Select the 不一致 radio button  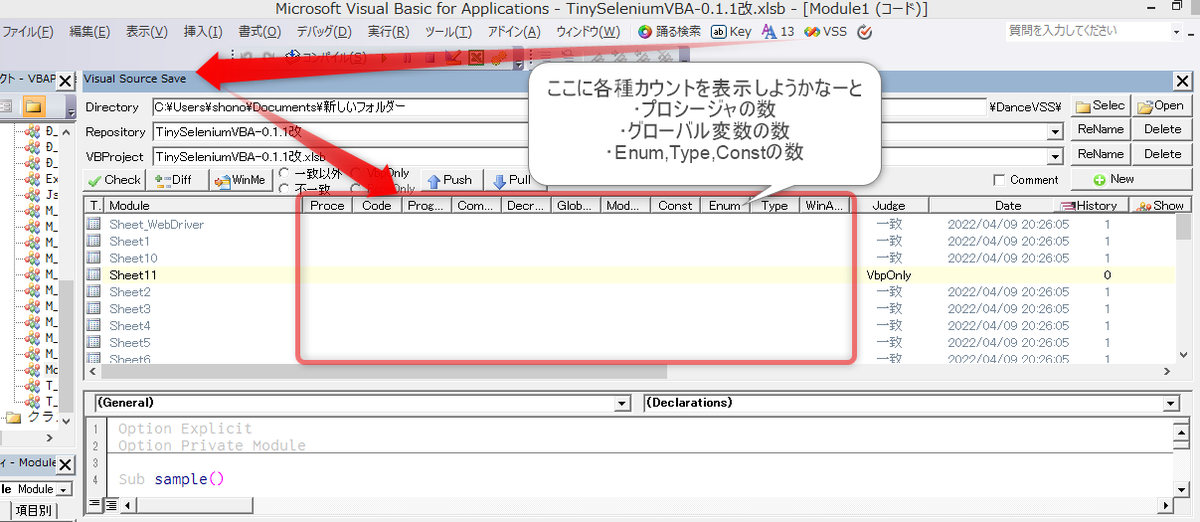[x=283, y=188]
